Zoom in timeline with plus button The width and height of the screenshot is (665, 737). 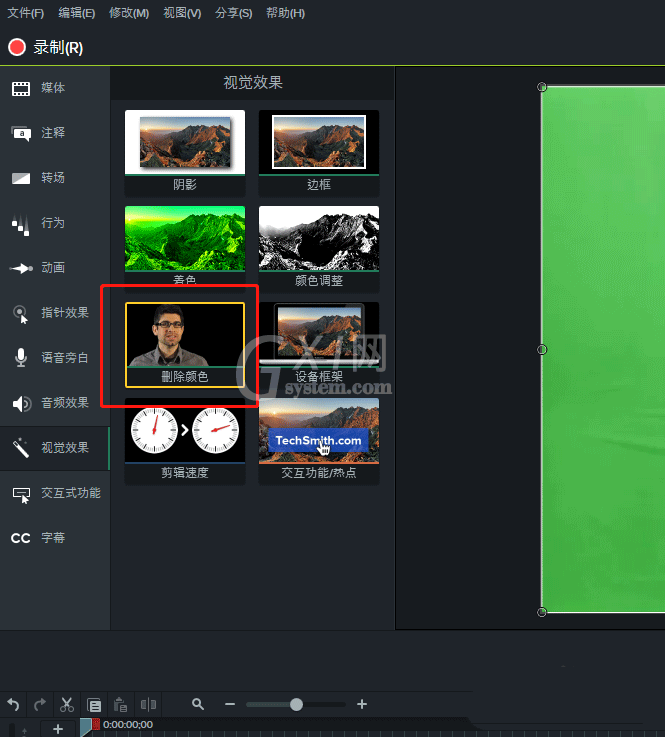click(x=362, y=704)
